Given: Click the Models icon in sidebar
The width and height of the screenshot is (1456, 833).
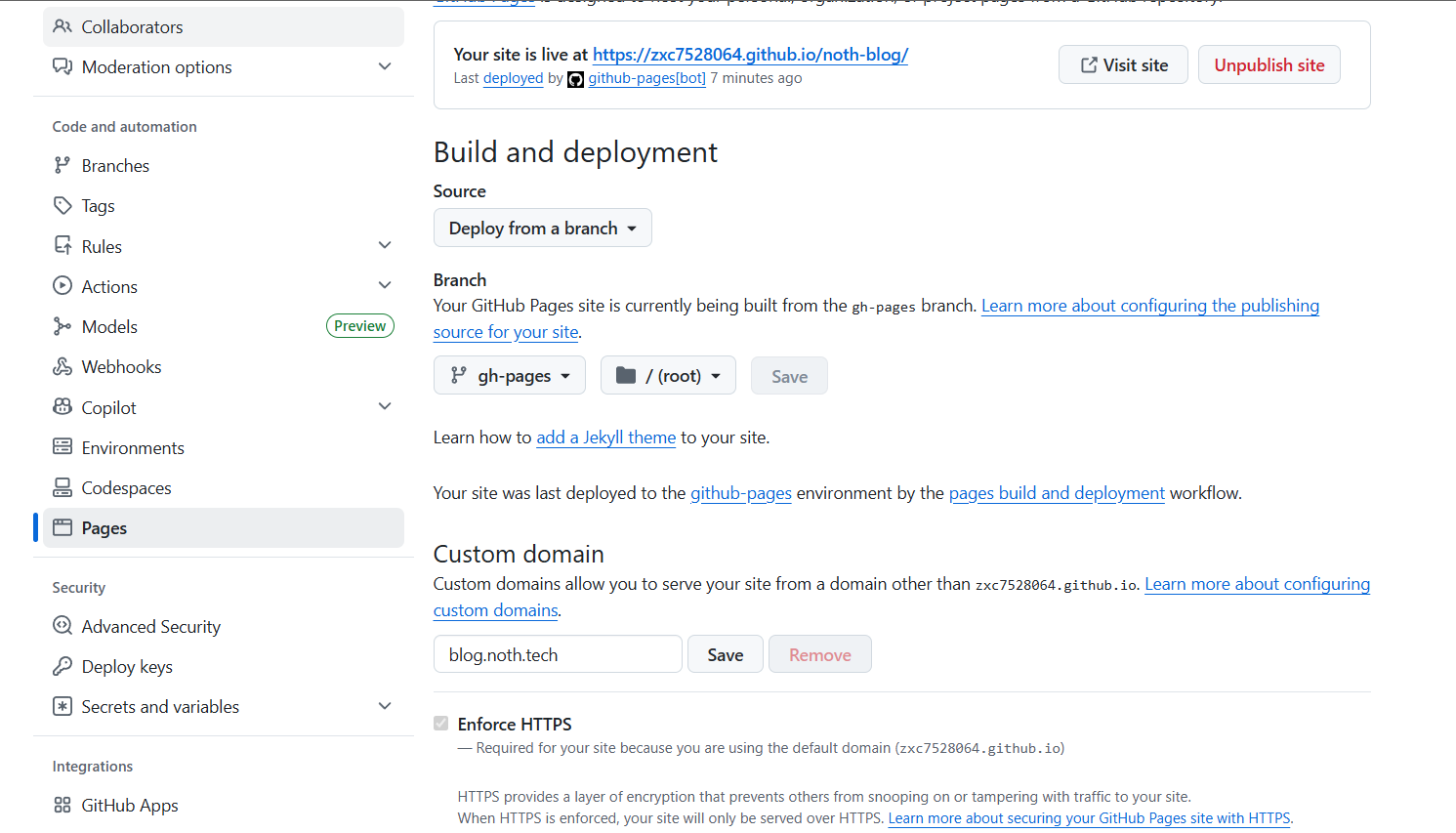Looking at the screenshot, I should 62,326.
